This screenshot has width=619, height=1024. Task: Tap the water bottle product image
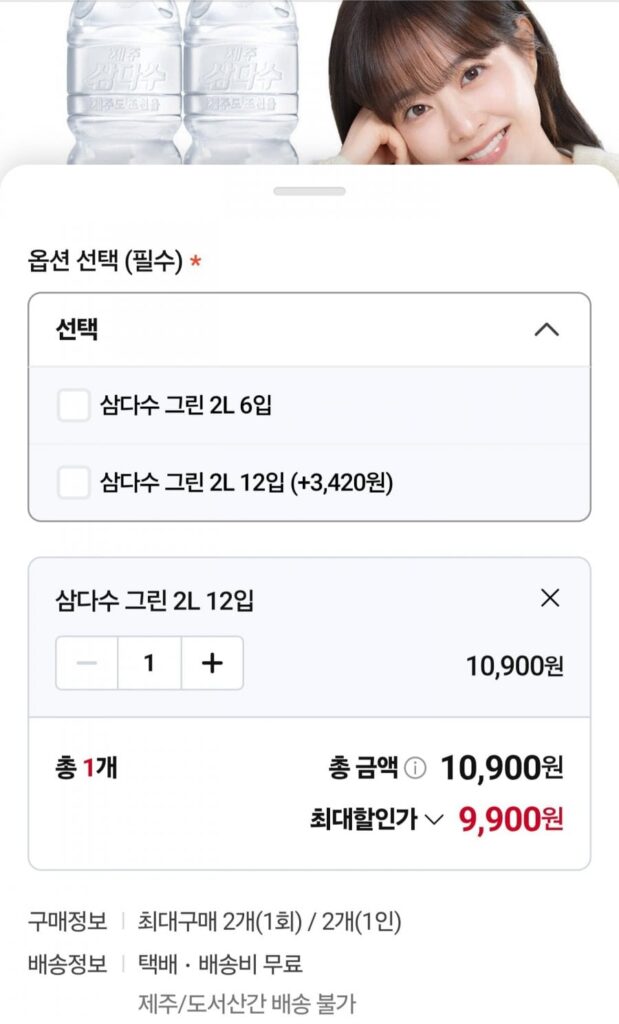coord(182,82)
